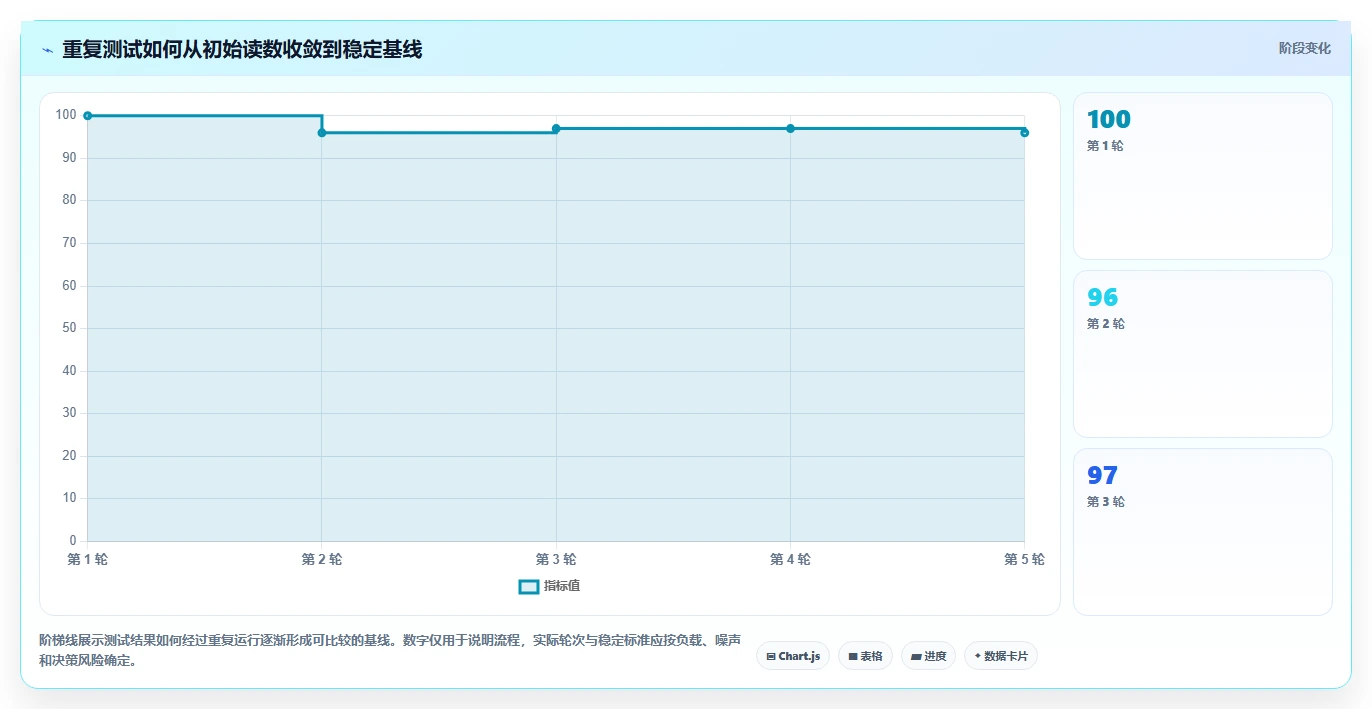Click the lightning icon beside the title
This screenshot has height=709, width=1372.
tap(47, 50)
